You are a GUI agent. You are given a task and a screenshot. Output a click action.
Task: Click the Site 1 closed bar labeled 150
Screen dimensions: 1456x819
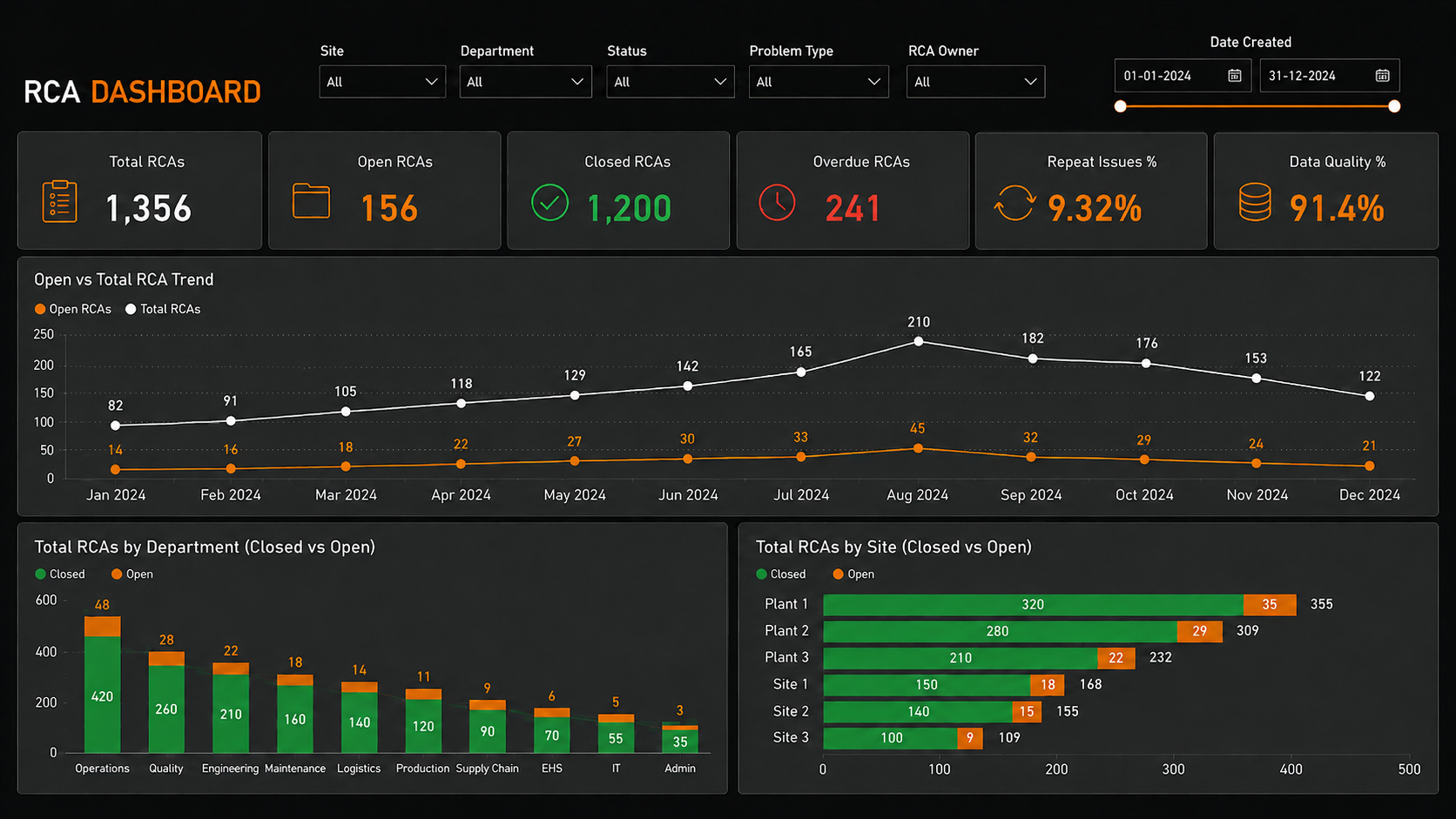[x=927, y=685]
